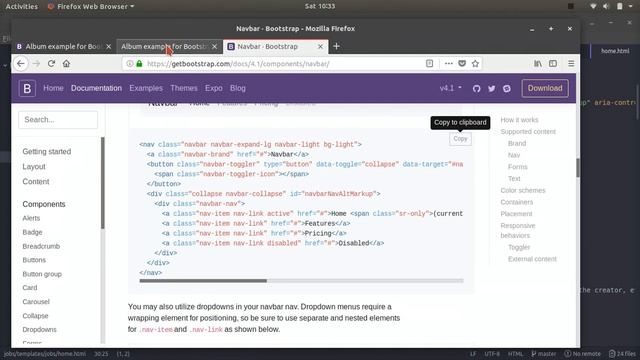Open Blog in the Bootstrap navbar
Screen dimensions: 640x360
238,88
